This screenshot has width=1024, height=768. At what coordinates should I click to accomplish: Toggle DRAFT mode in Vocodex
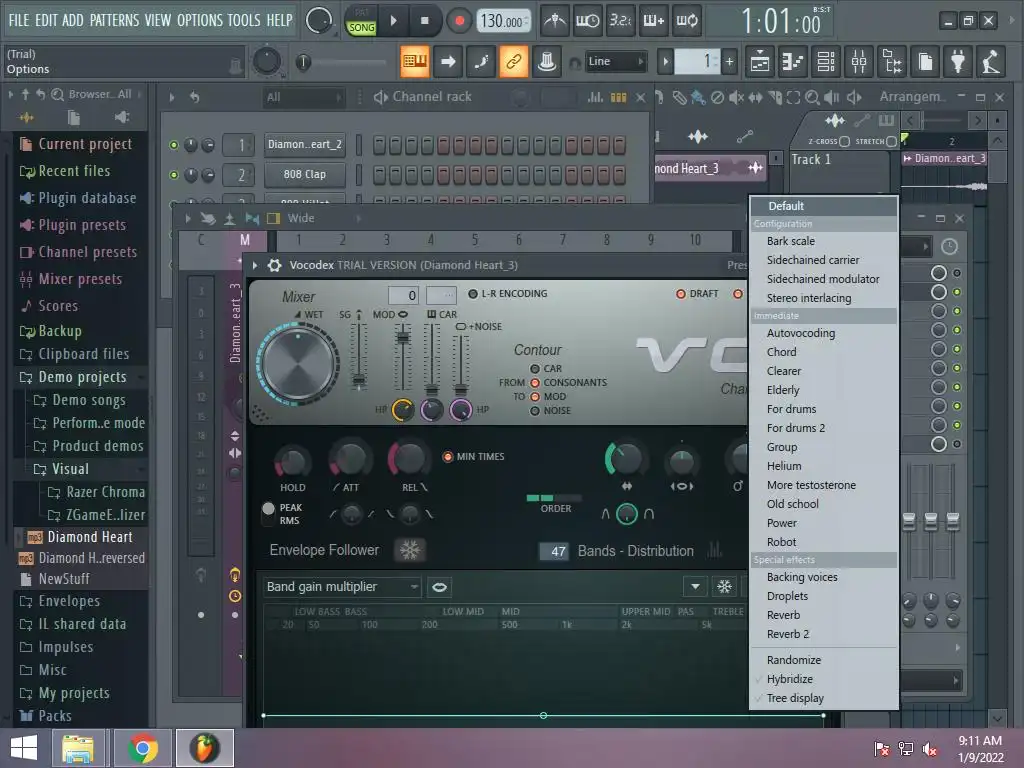tap(680, 294)
